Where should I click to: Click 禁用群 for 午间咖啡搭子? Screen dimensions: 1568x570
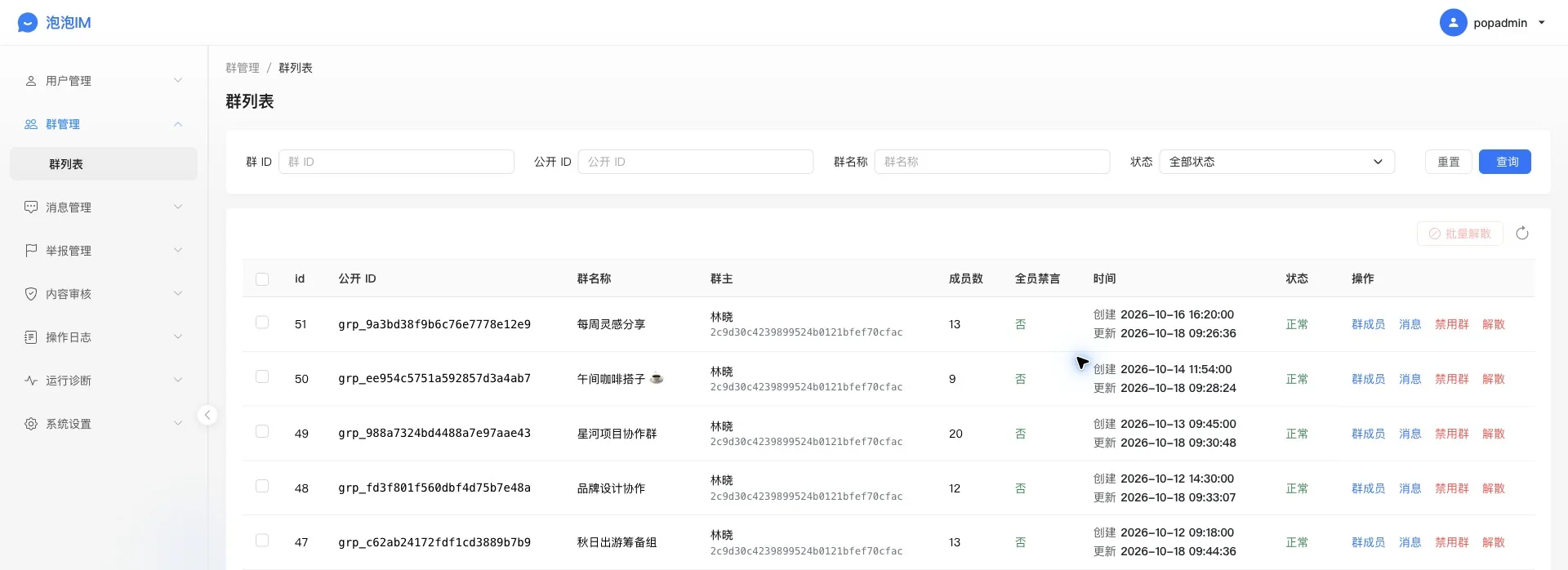click(1452, 379)
